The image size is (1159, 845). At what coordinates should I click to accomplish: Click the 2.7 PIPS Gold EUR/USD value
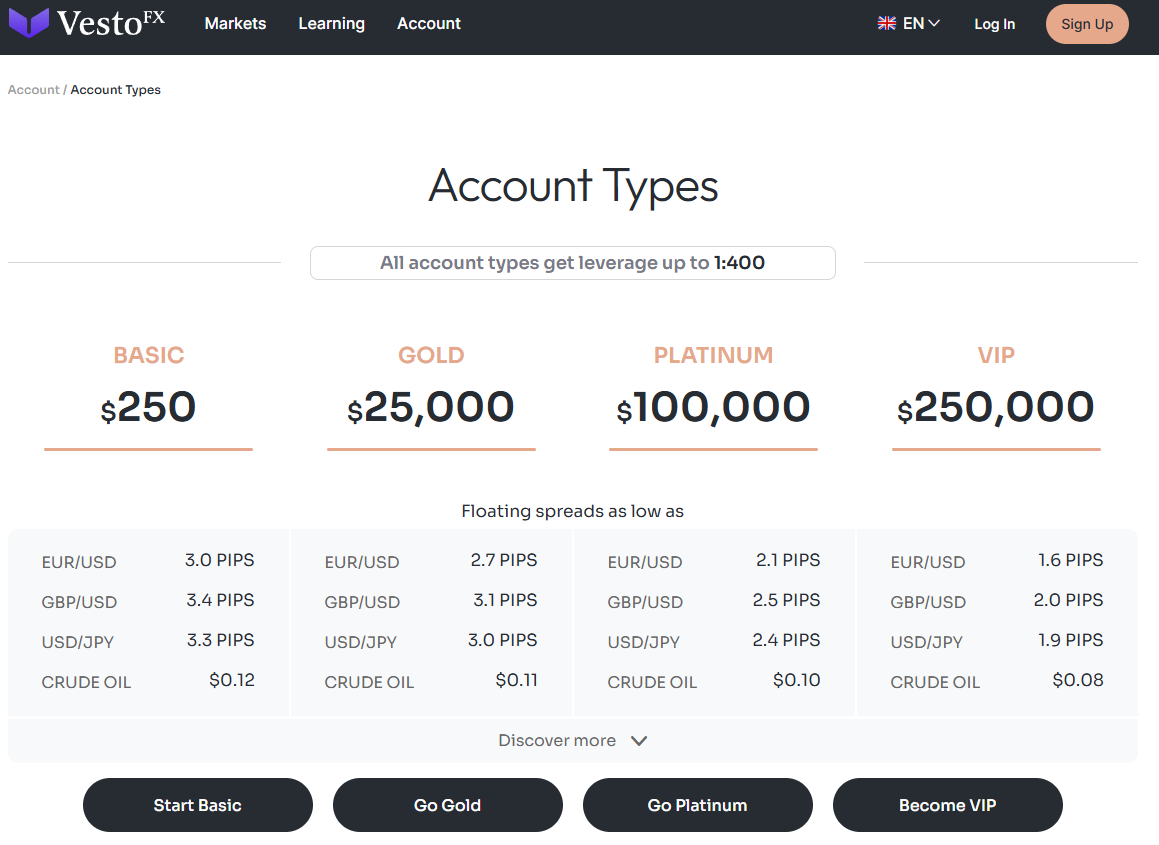pos(504,560)
